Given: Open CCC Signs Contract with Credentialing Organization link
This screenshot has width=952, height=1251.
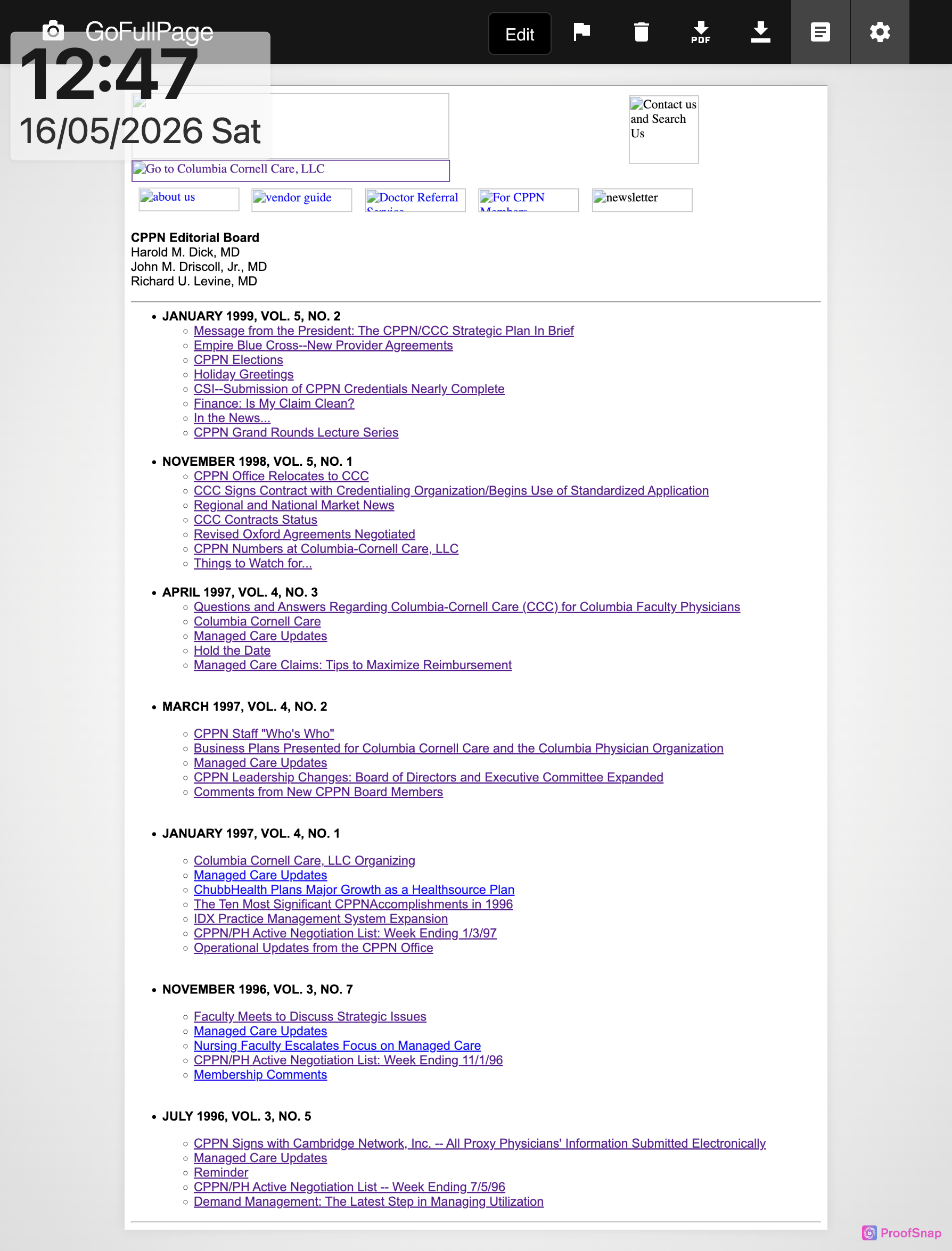Looking at the screenshot, I should tap(451, 491).
